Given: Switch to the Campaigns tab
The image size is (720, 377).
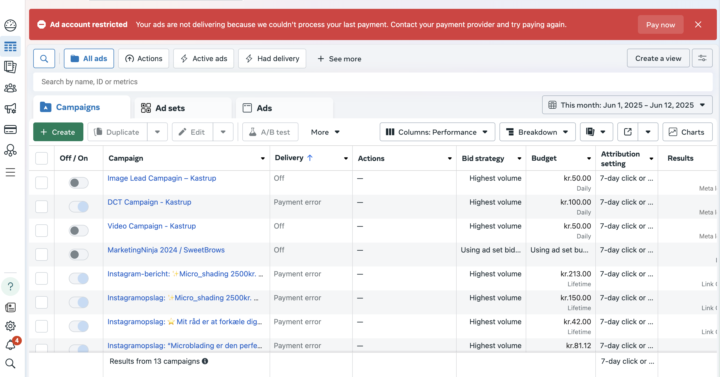Looking at the screenshot, I should pyautogui.click(x=82, y=107).
